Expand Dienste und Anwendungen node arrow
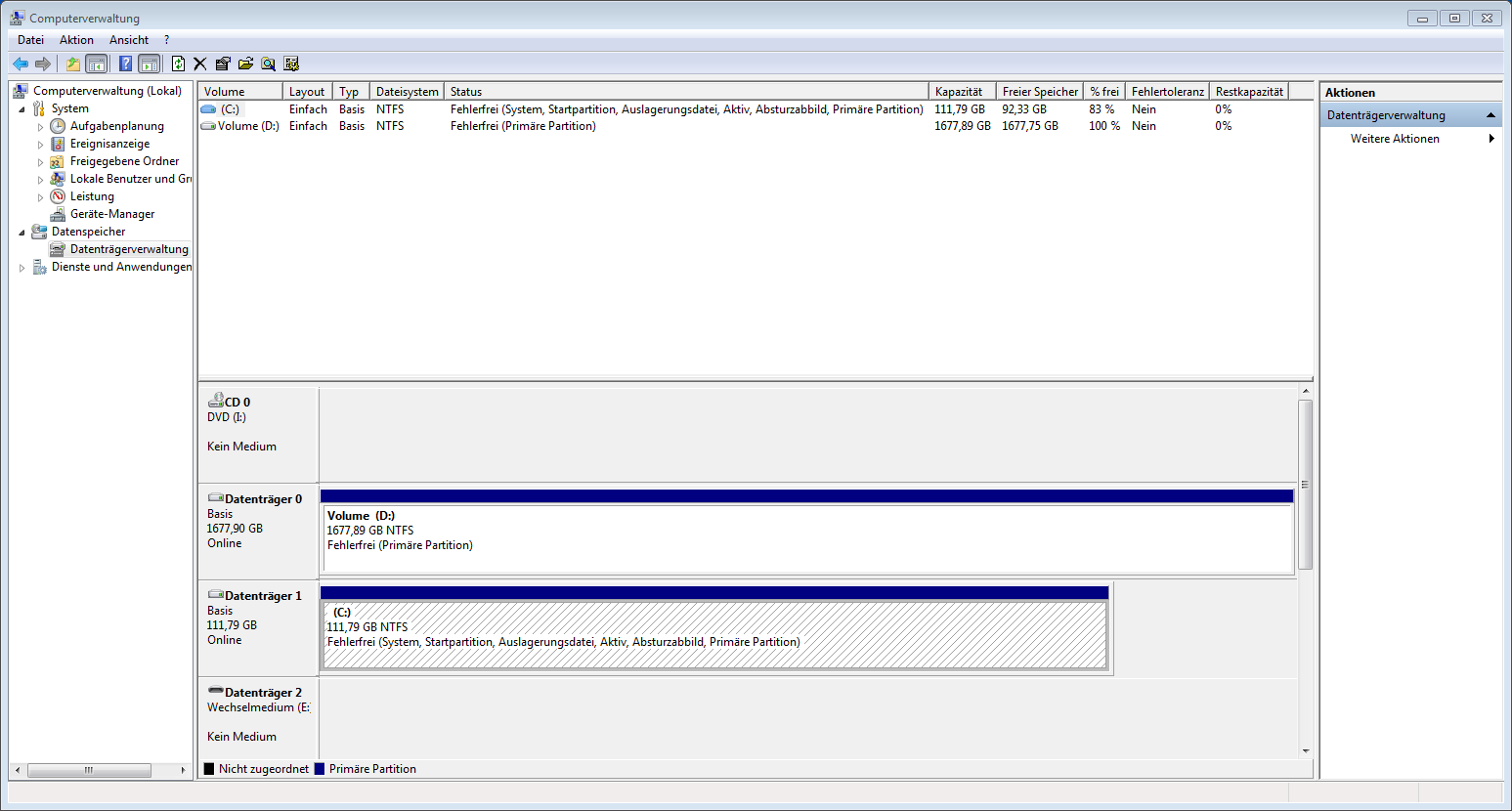 [22, 268]
